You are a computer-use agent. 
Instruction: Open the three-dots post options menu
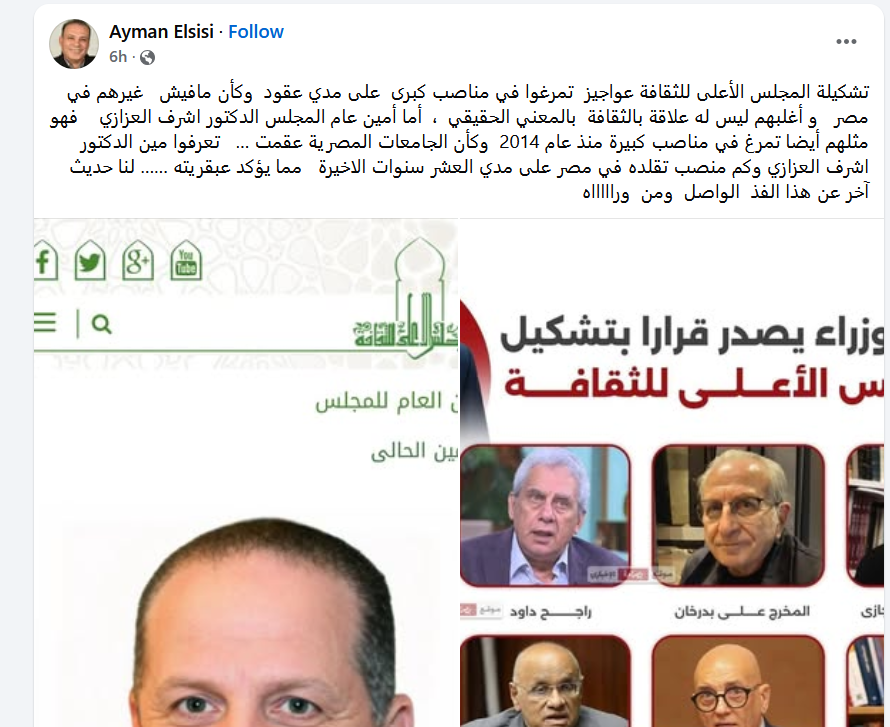tap(846, 41)
